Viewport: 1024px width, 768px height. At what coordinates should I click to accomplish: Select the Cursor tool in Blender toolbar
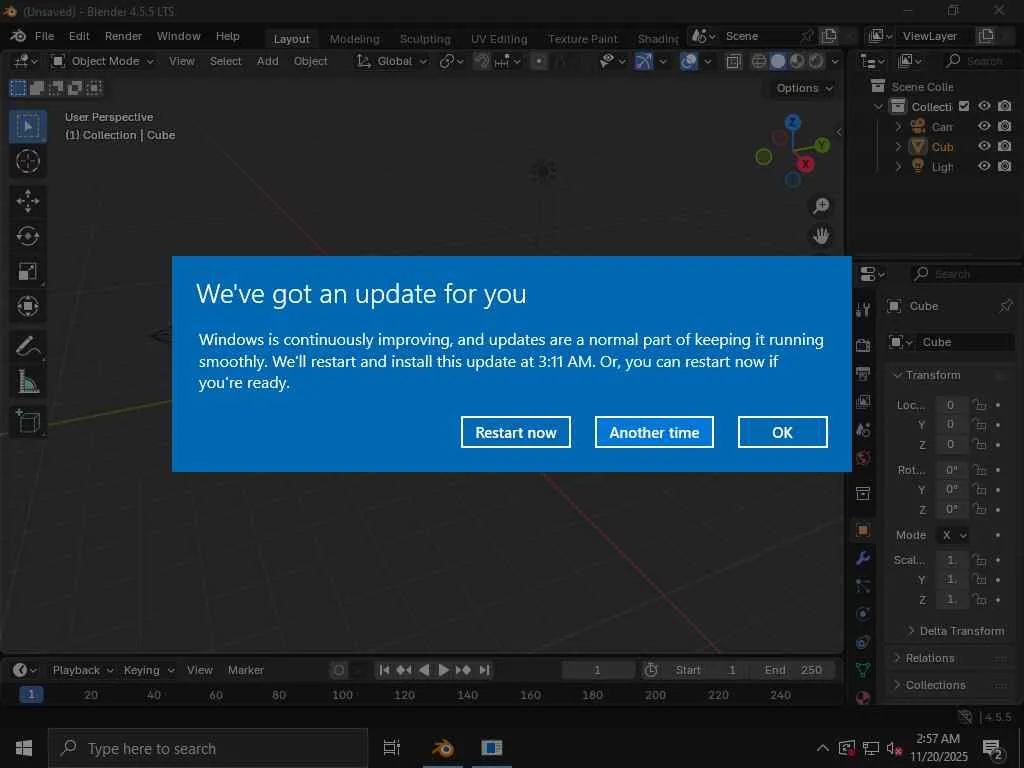(27, 161)
